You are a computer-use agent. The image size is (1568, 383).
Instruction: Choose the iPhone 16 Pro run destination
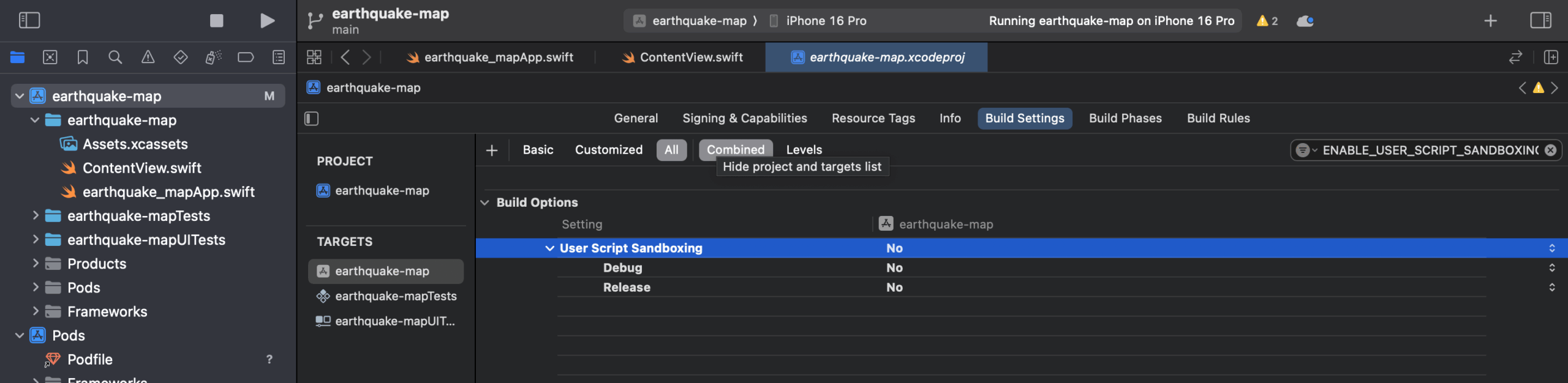click(818, 21)
